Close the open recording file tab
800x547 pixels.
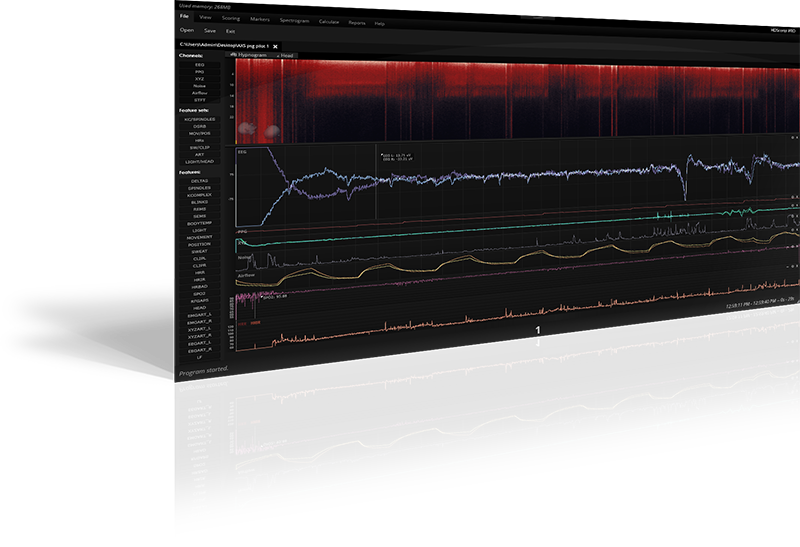275,46
